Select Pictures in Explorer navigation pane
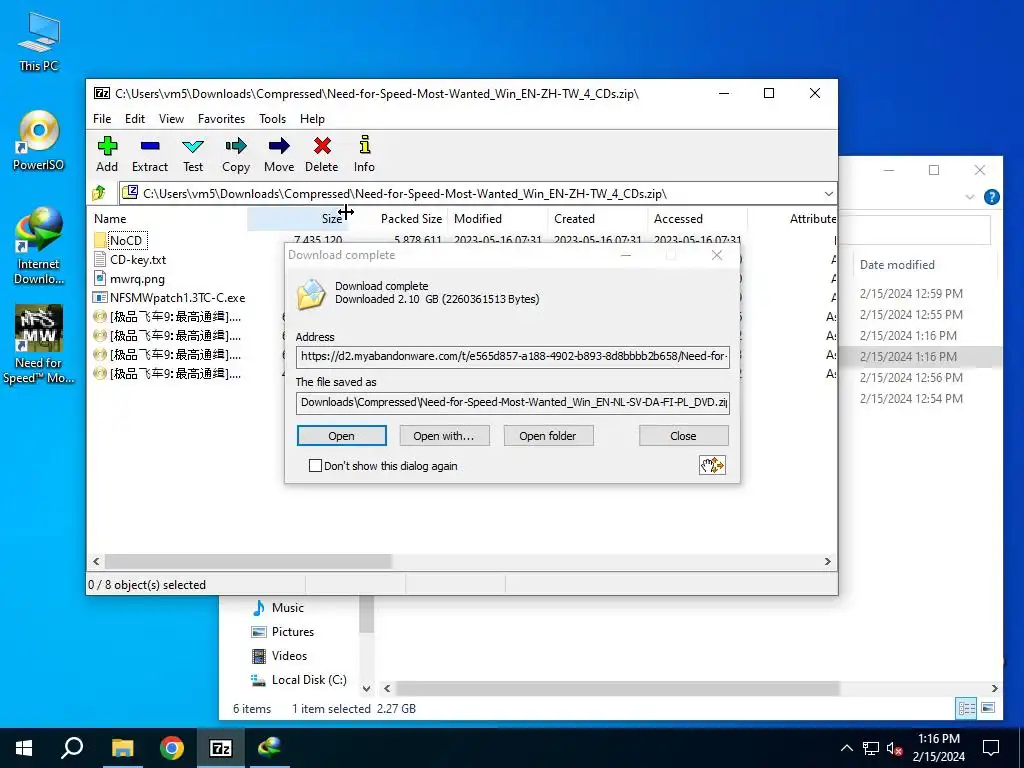 (283, 632)
